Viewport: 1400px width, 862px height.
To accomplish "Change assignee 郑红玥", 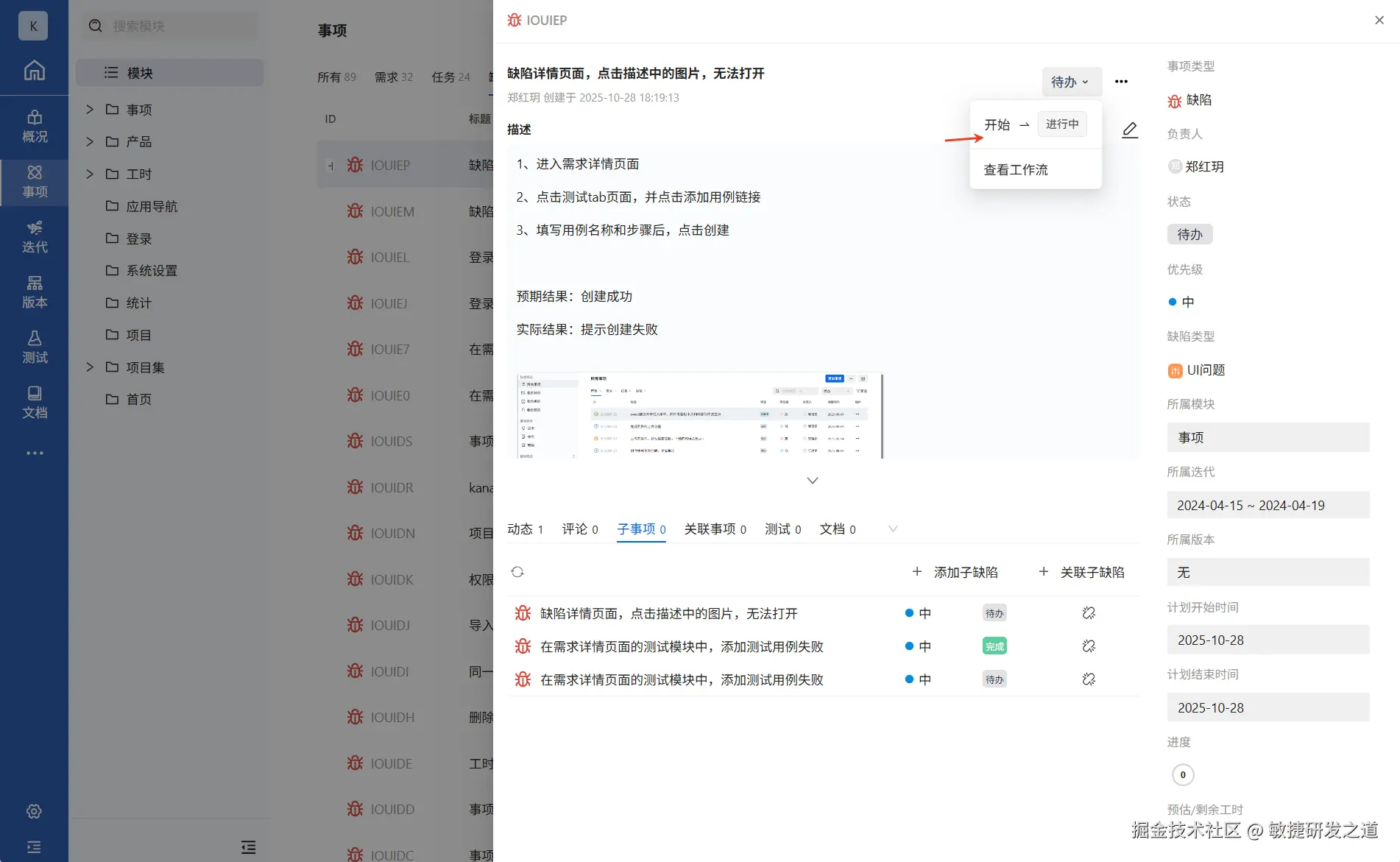I will coord(1196,167).
